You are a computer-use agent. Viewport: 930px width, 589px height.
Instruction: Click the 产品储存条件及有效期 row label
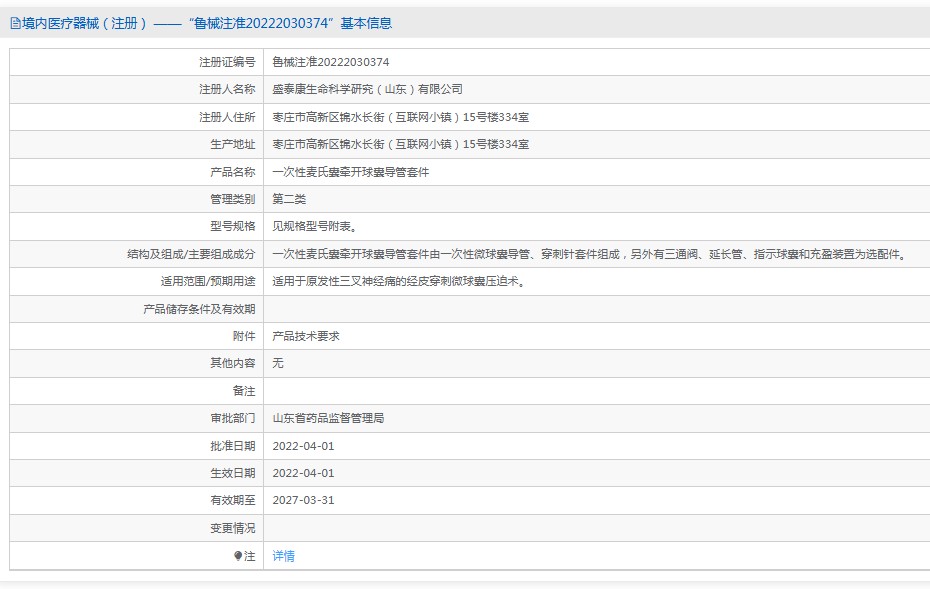[x=199, y=309]
